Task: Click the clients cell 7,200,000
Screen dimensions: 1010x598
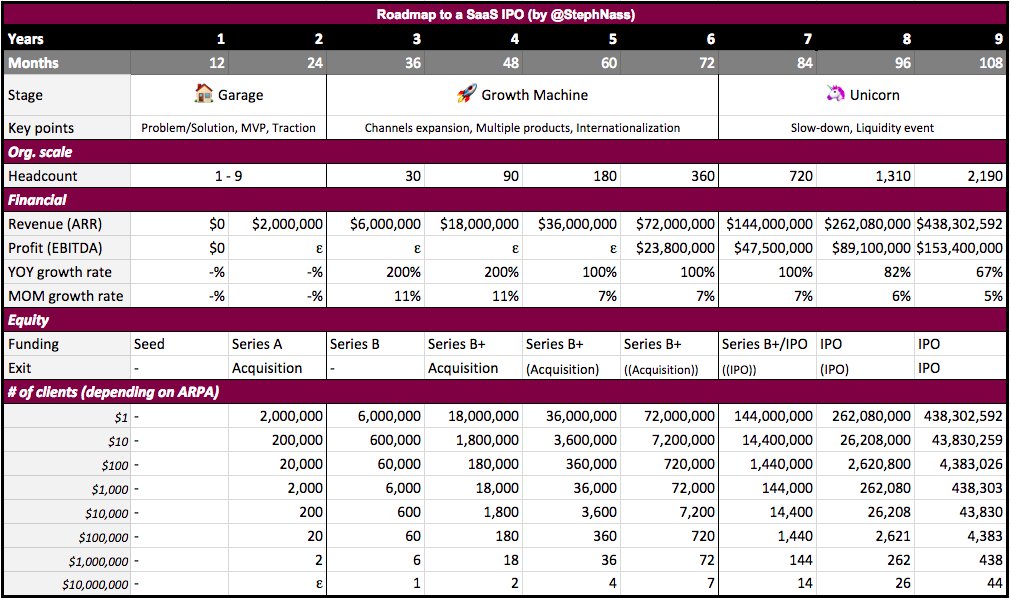Action: [x=669, y=441]
